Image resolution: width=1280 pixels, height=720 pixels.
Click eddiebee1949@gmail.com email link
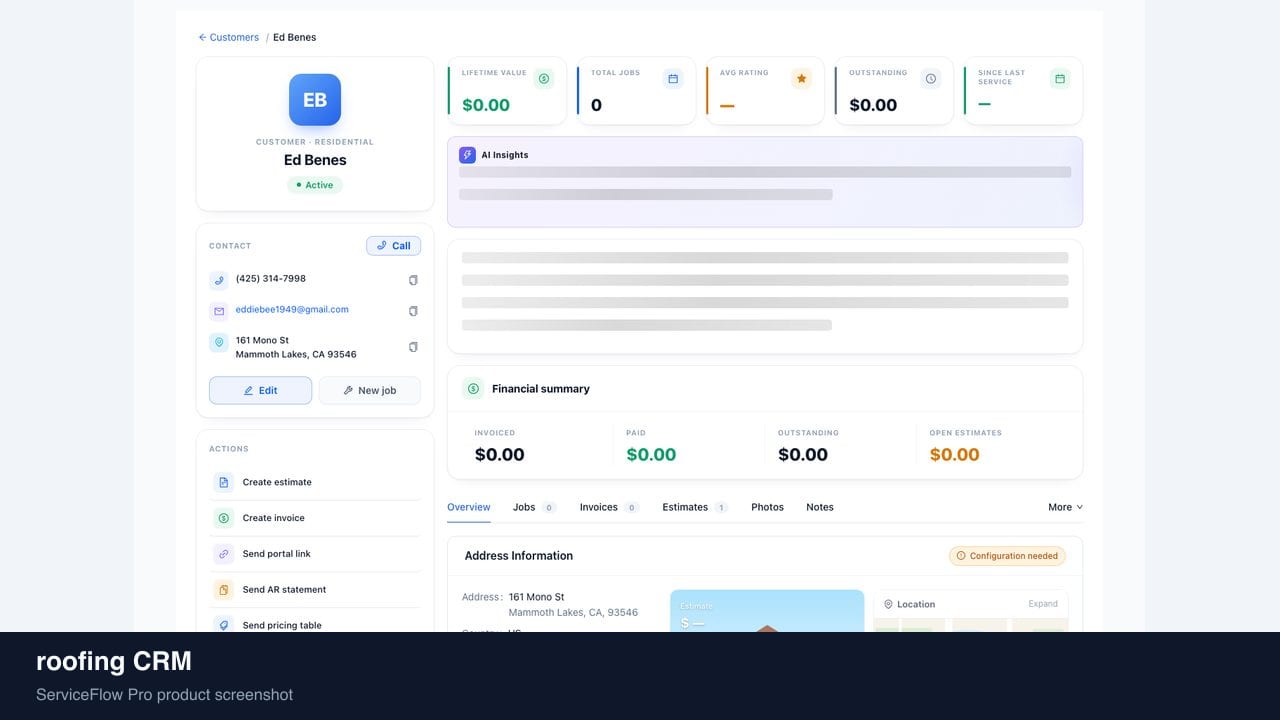tap(292, 309)
